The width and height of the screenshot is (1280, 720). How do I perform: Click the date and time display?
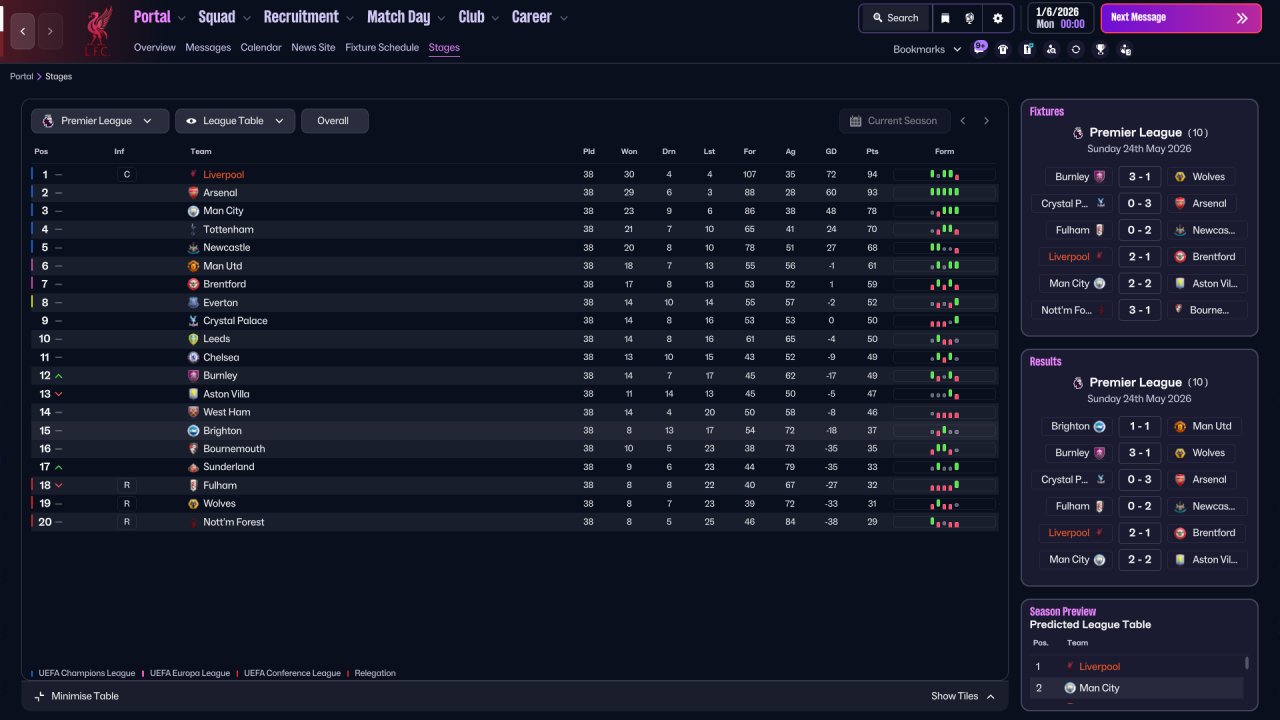[x=1061, y=18]
